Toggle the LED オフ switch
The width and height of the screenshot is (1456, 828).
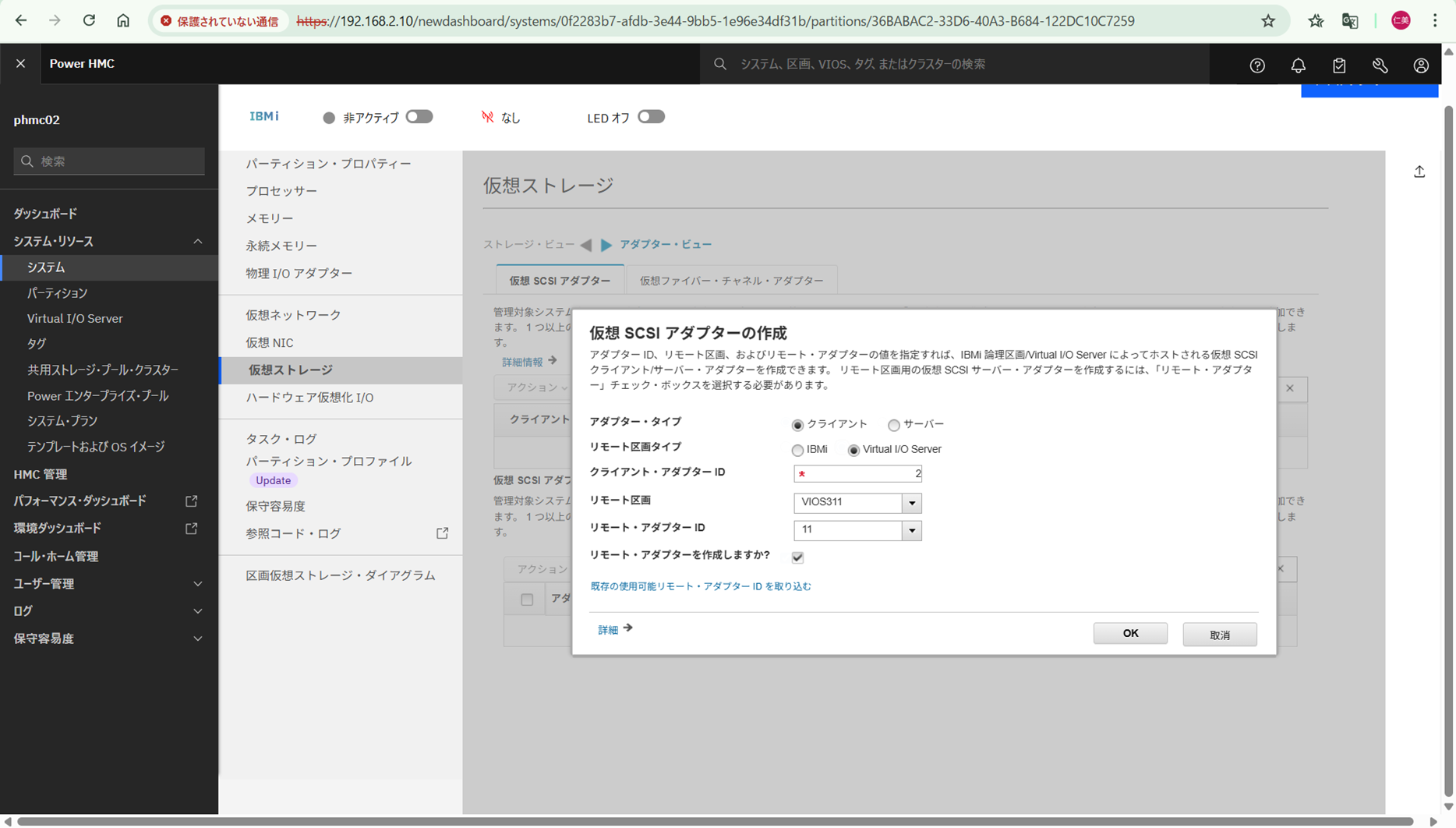coord(652,117)
